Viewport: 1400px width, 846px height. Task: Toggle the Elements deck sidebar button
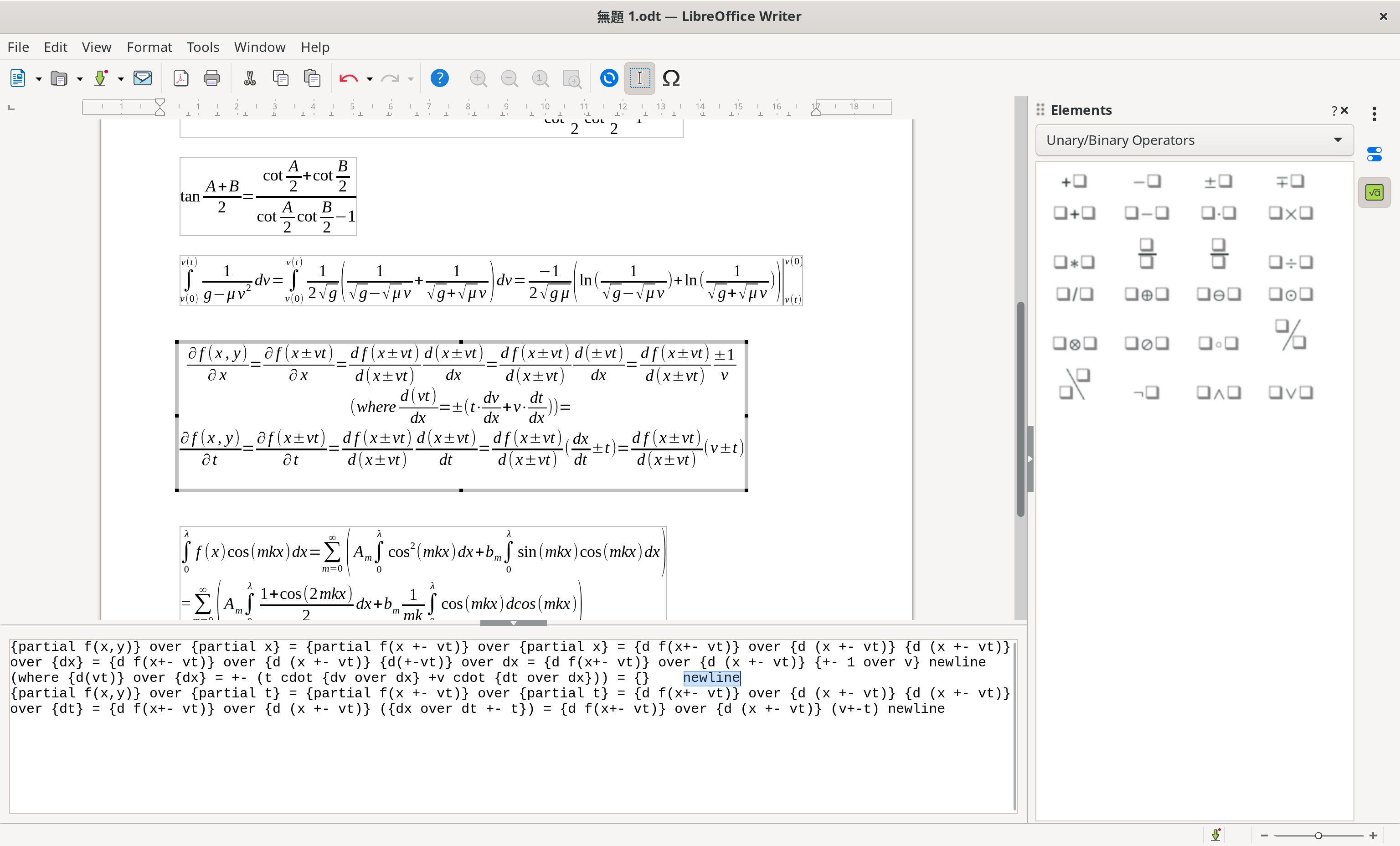coord(1374,193)
